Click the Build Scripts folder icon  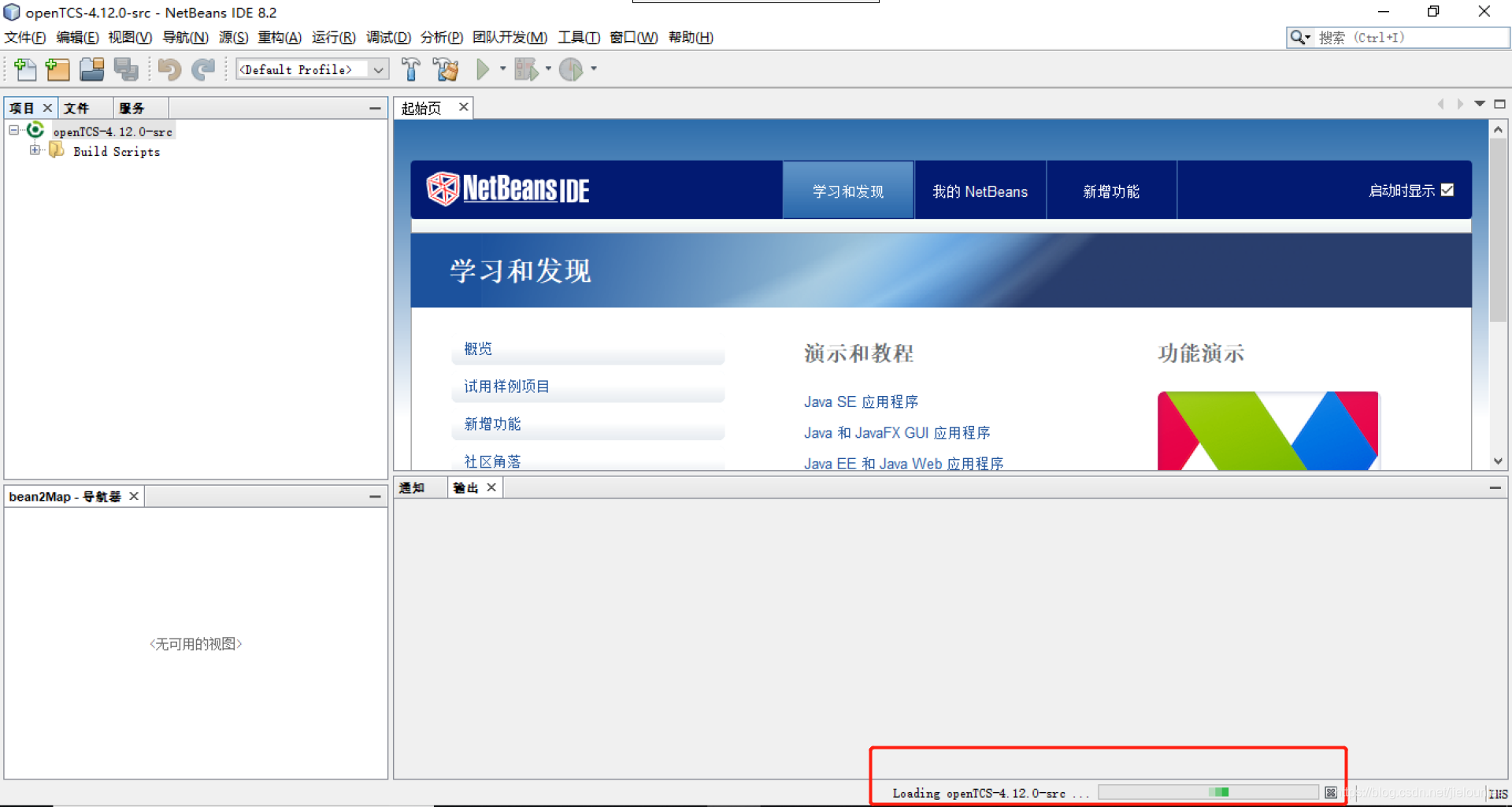[x=57, y=150]
